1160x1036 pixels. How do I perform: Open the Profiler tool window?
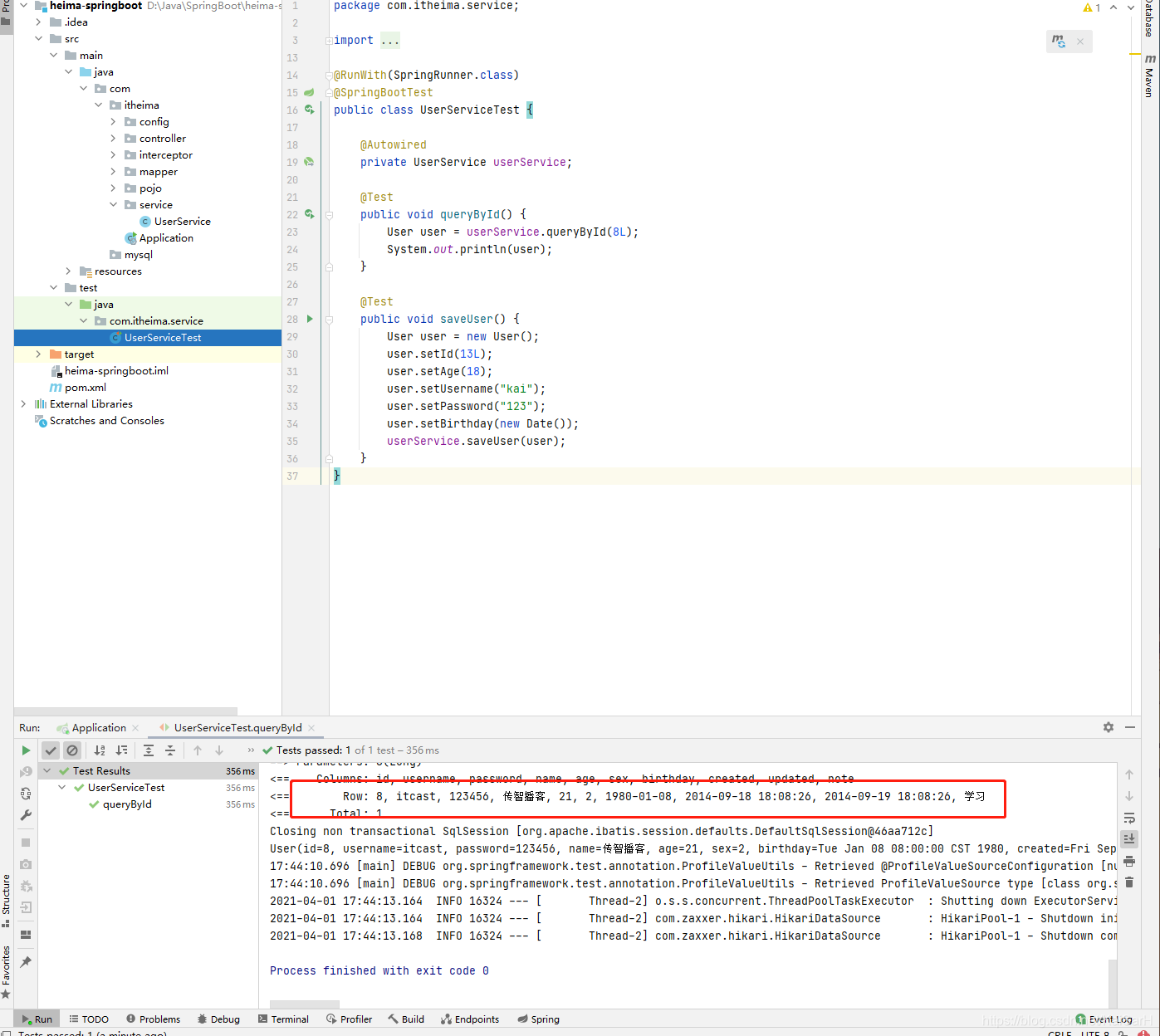click(x=349, y=1019)
